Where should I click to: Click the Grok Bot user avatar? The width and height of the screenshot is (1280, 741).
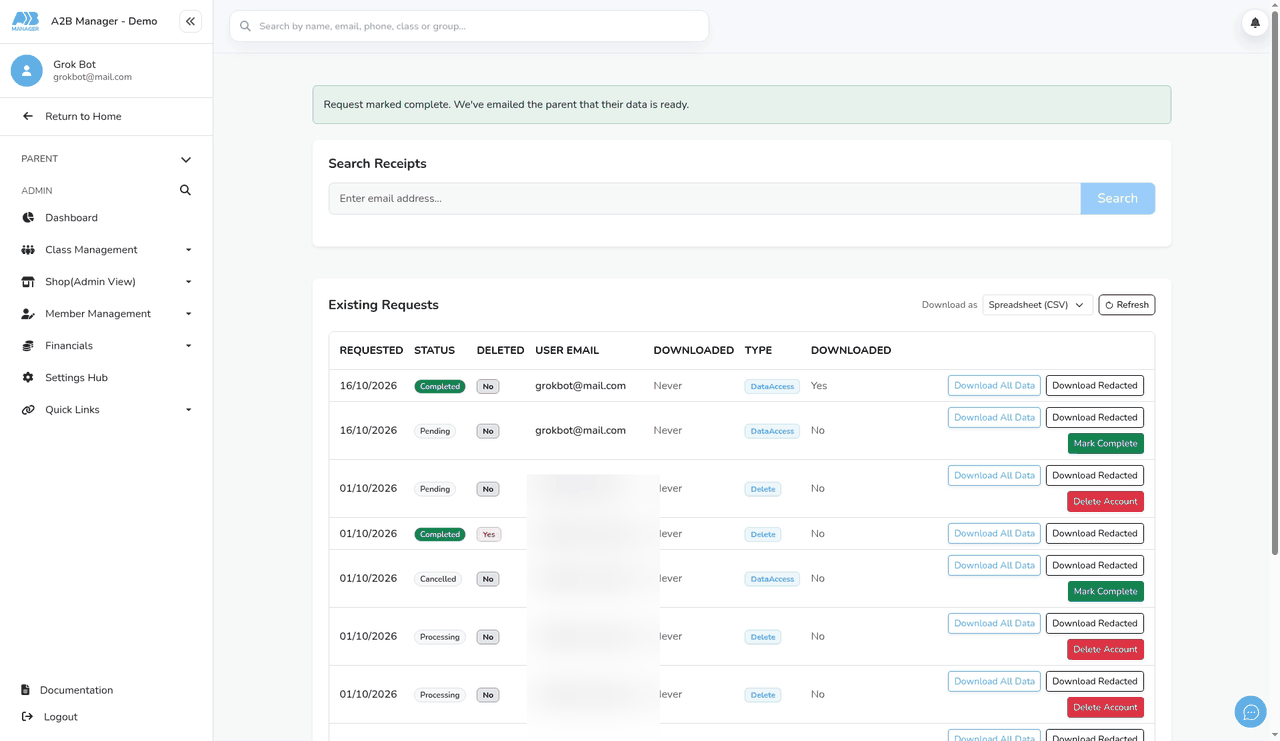pos(27,70)
